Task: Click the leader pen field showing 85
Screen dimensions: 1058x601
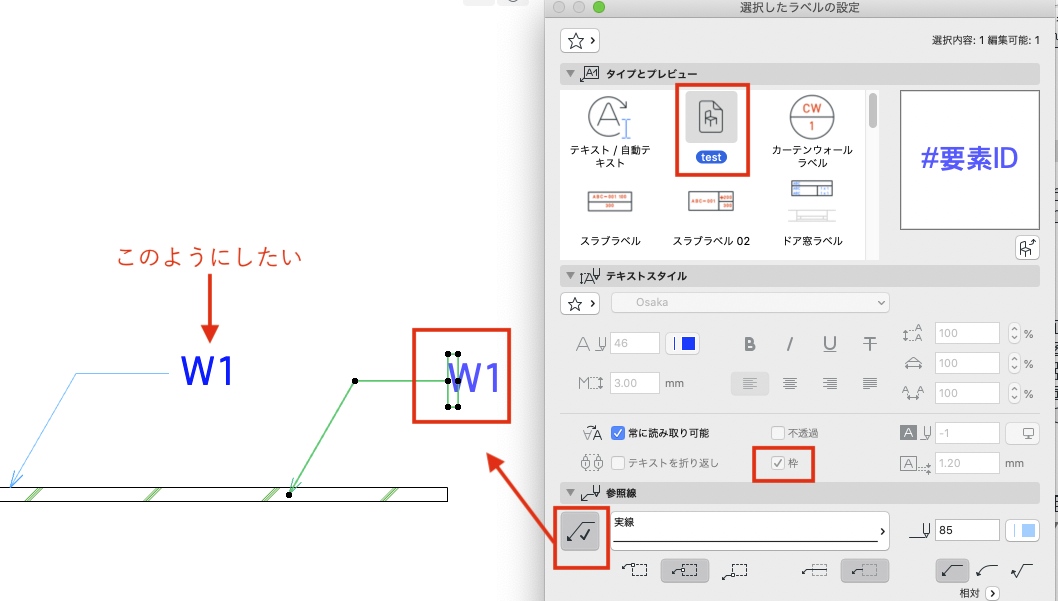Action: (x=967, y=530)
